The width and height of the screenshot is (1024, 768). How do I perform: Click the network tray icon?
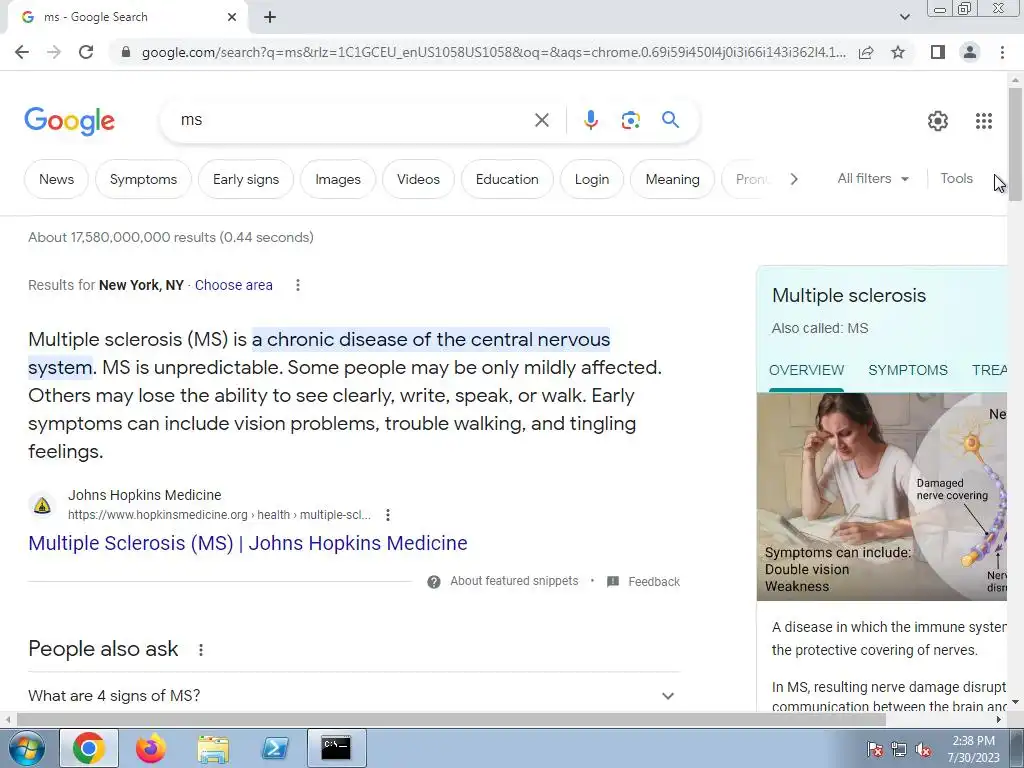point(899,750)
